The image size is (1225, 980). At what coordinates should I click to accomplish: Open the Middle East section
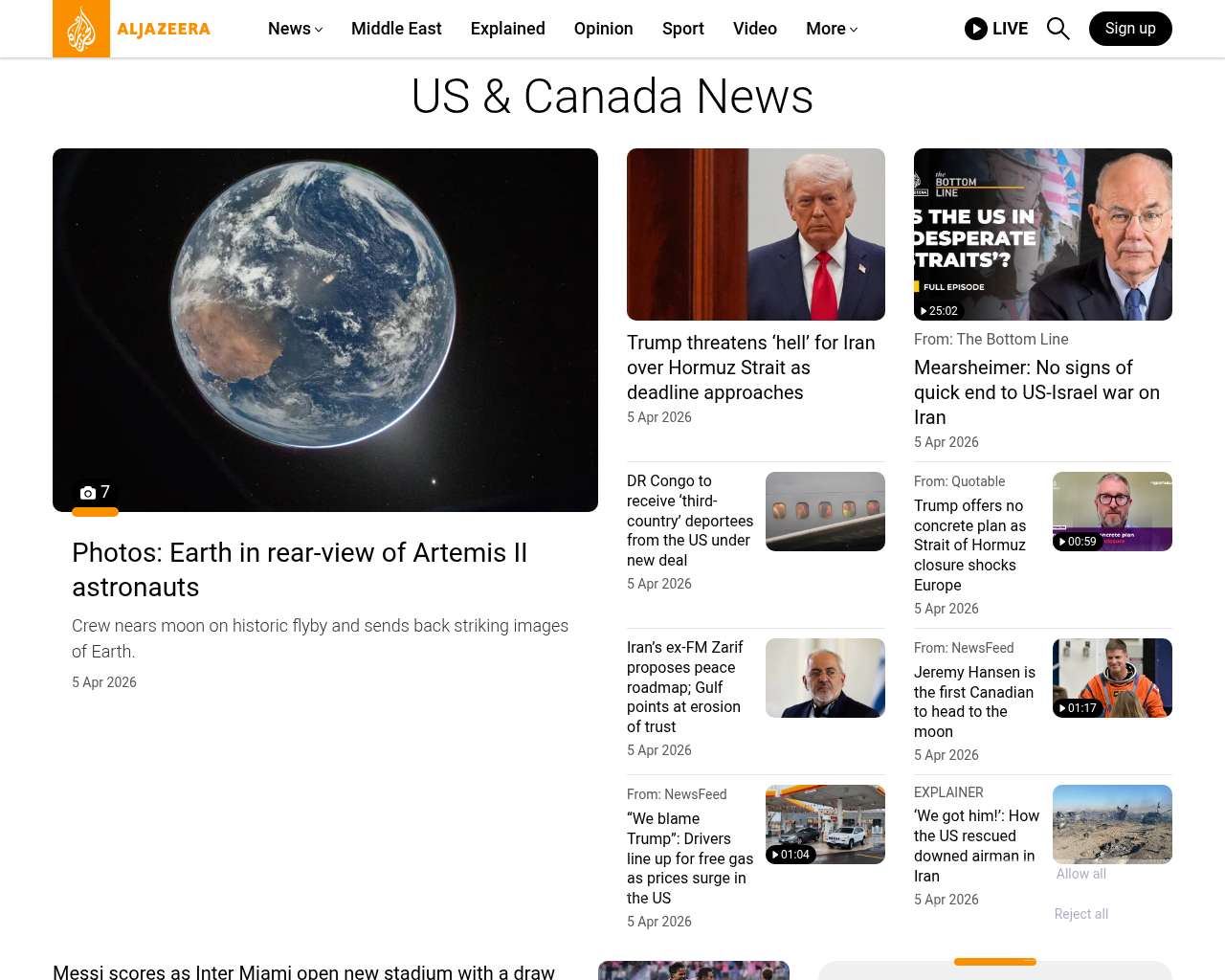click(396, 29)
